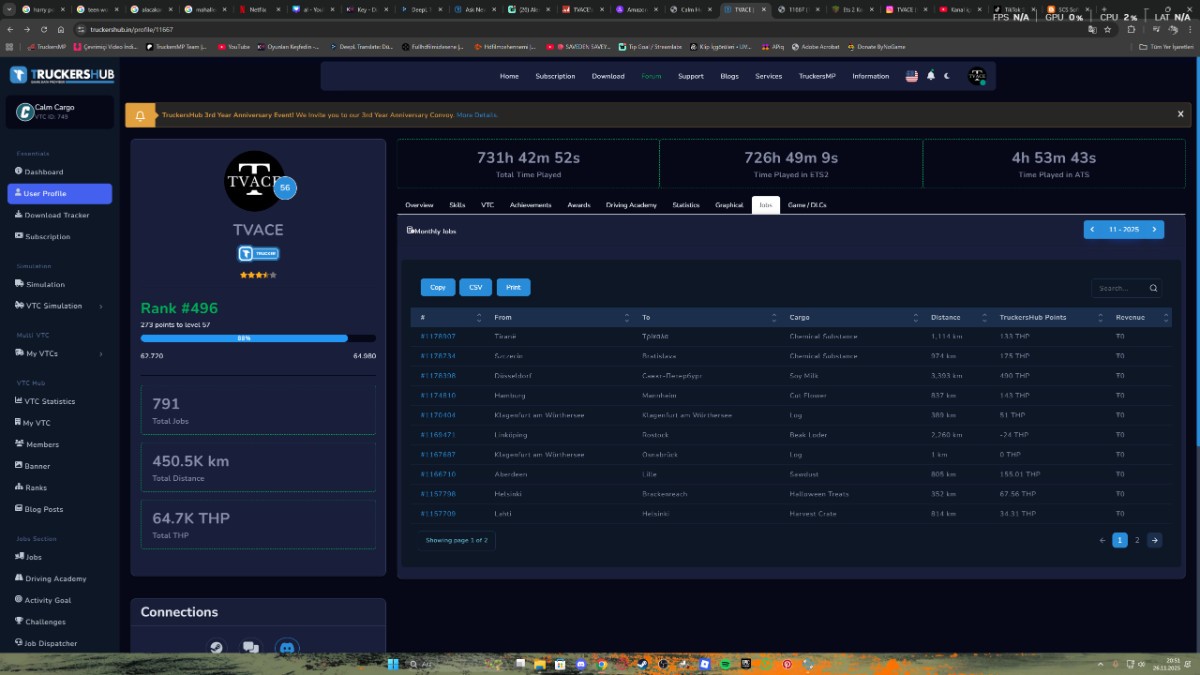Go to page 2 of jobs table

(1137, 540)
